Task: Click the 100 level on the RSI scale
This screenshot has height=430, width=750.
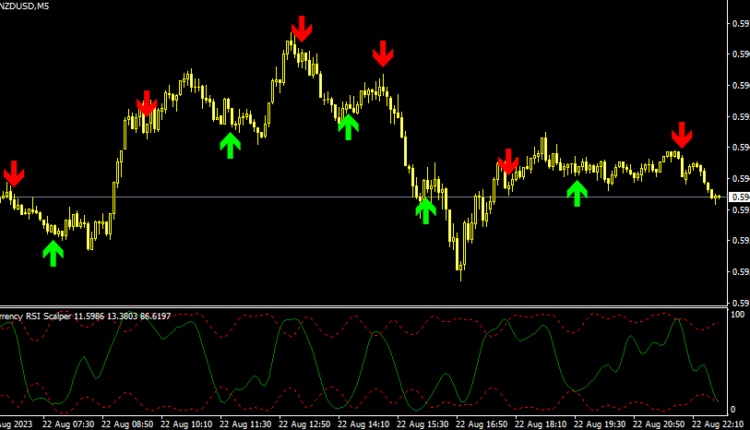Action: 739,316
